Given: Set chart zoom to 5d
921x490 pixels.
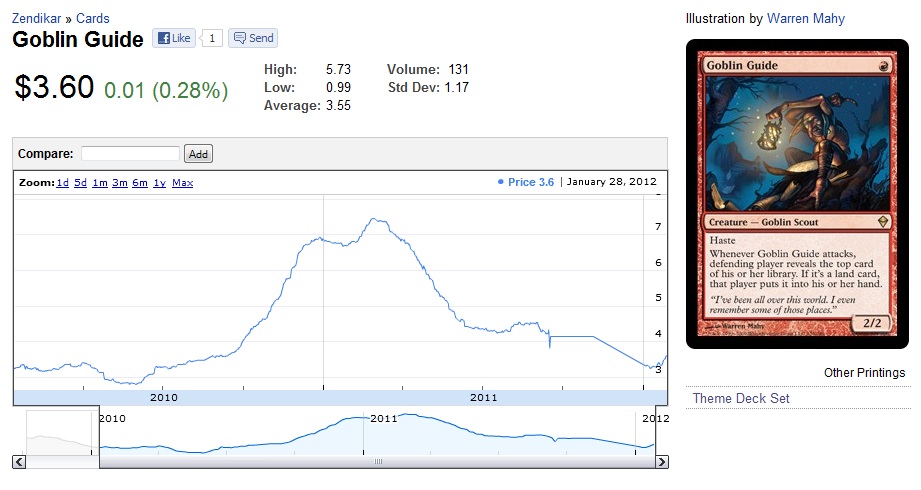Looking at the screenshot, I should (x=80, y=183).
